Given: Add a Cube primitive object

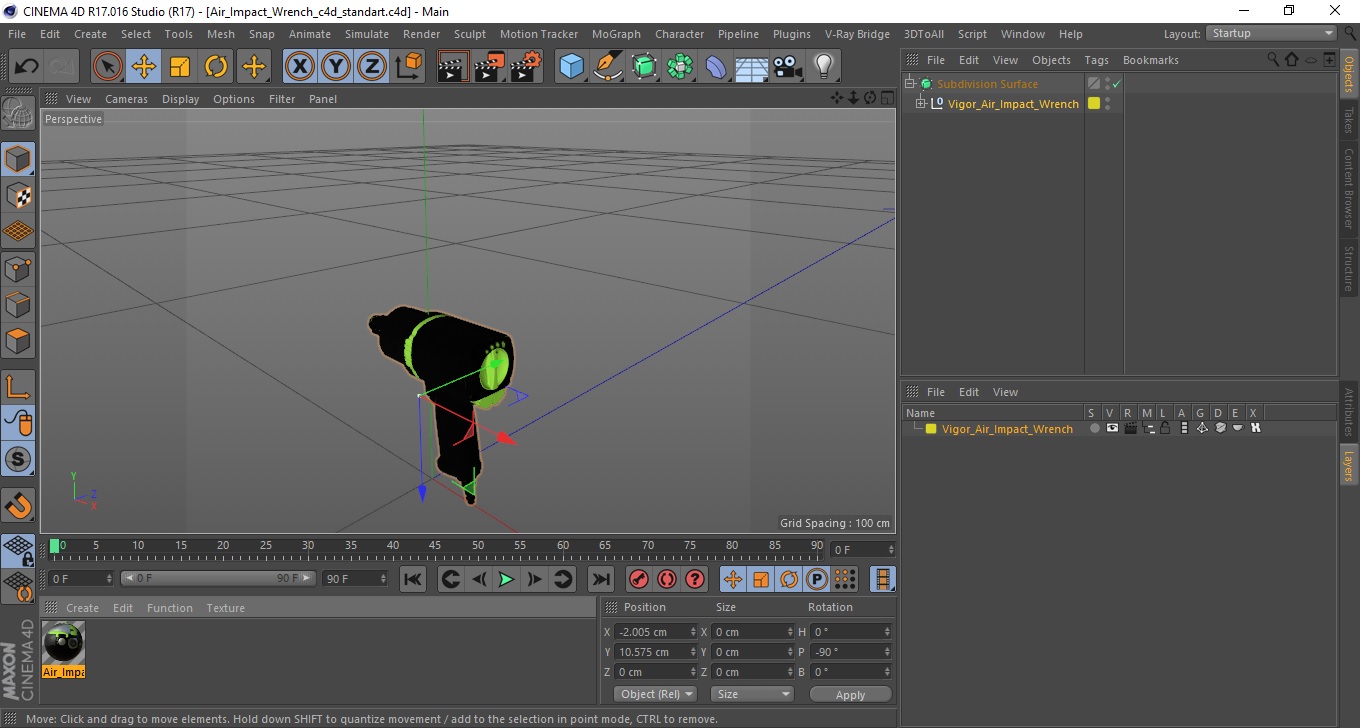Looking at the screenshot, I should [572, 67].
